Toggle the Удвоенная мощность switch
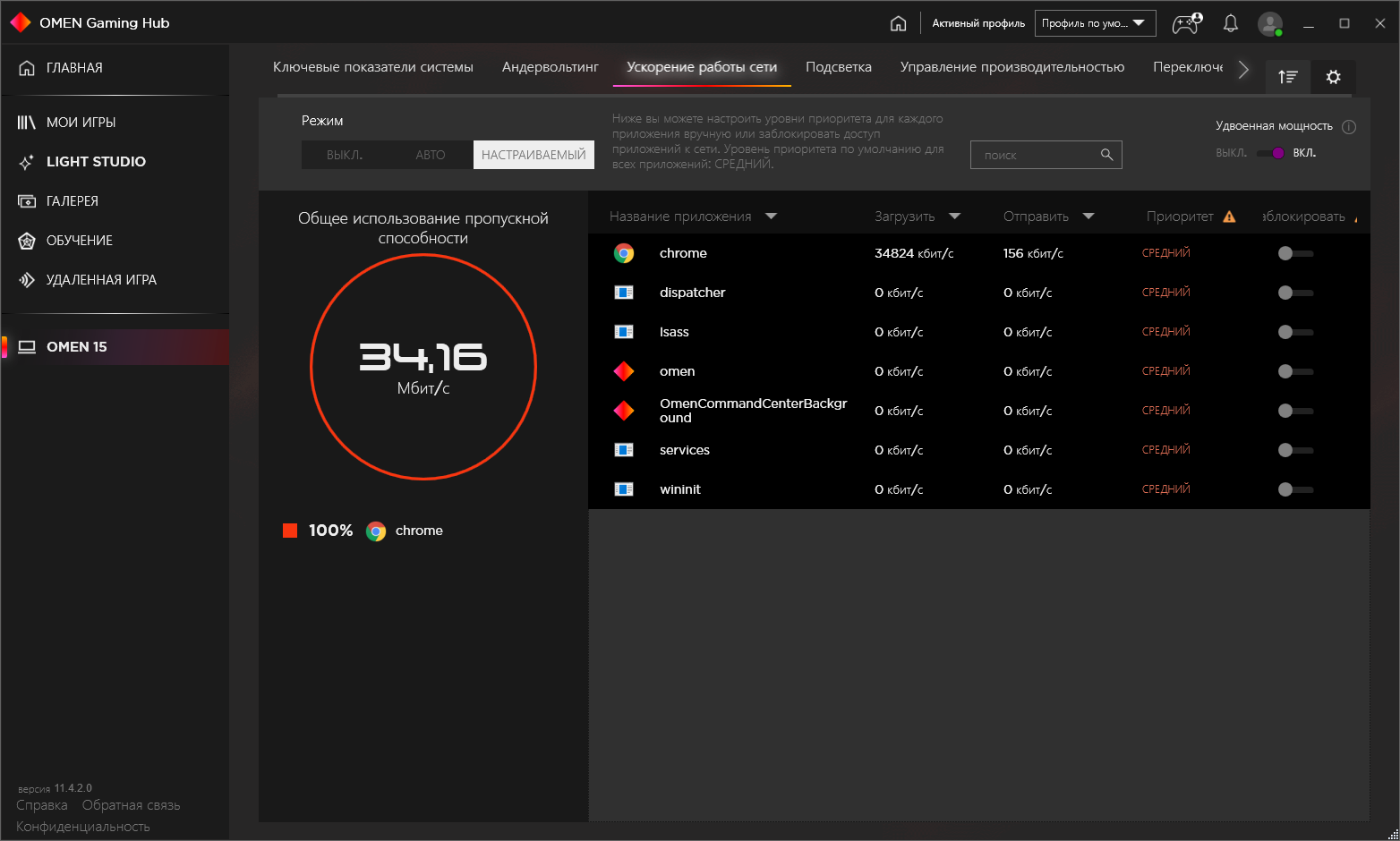 click(1271, 153)
